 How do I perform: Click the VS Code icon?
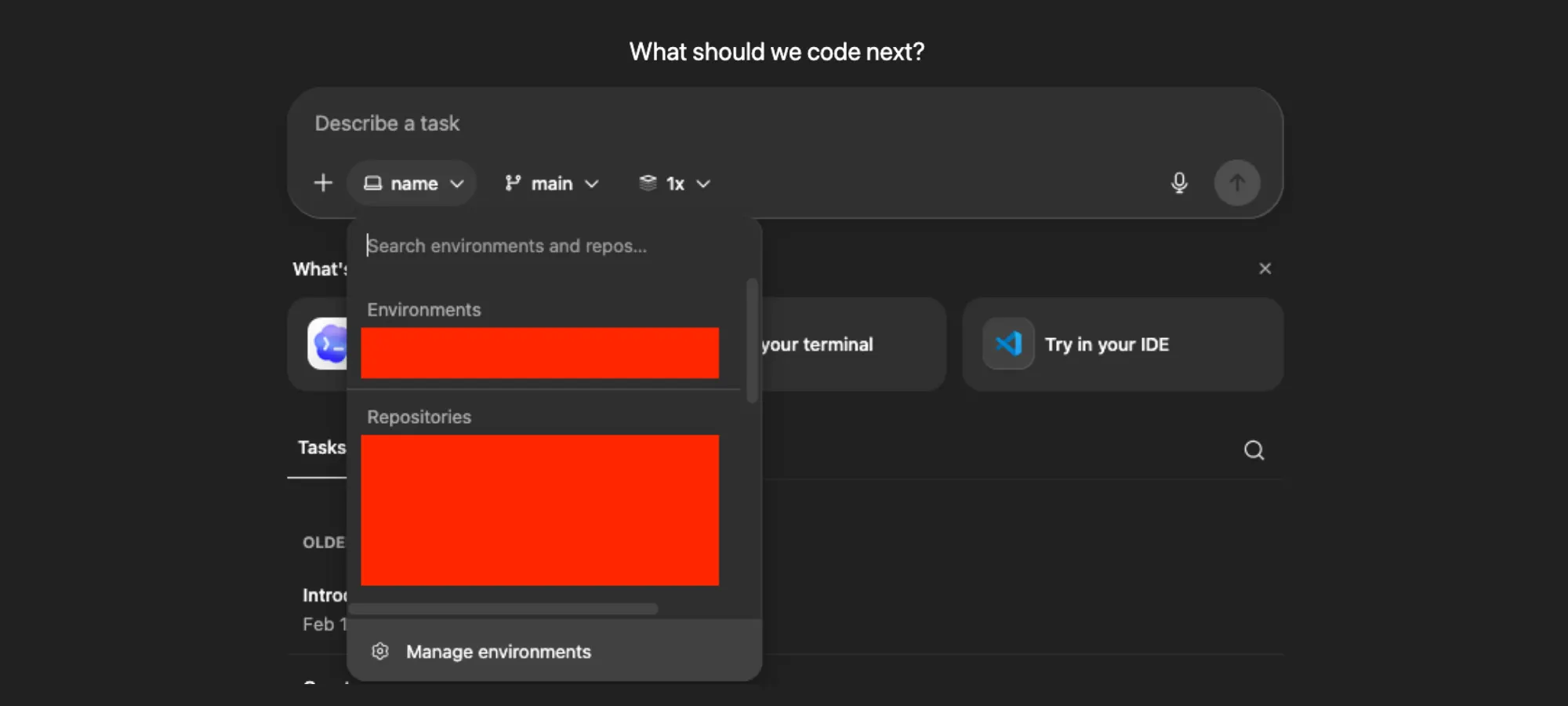[1008, 344]
